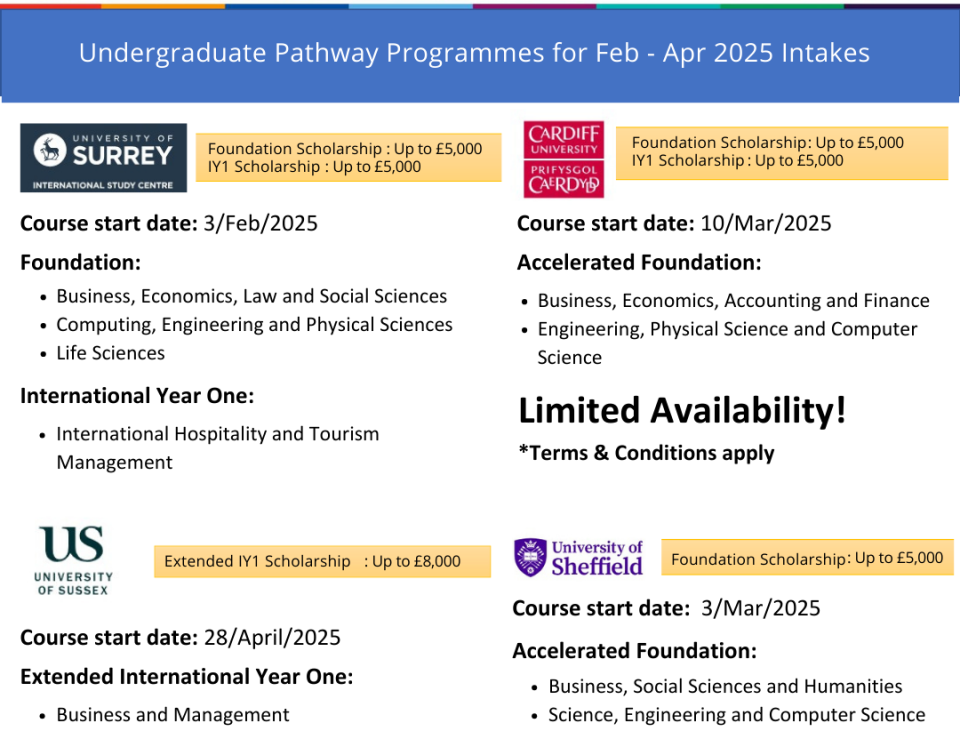Click the Business and Management course item
This screenshot has width=960, height=745.
172,715
